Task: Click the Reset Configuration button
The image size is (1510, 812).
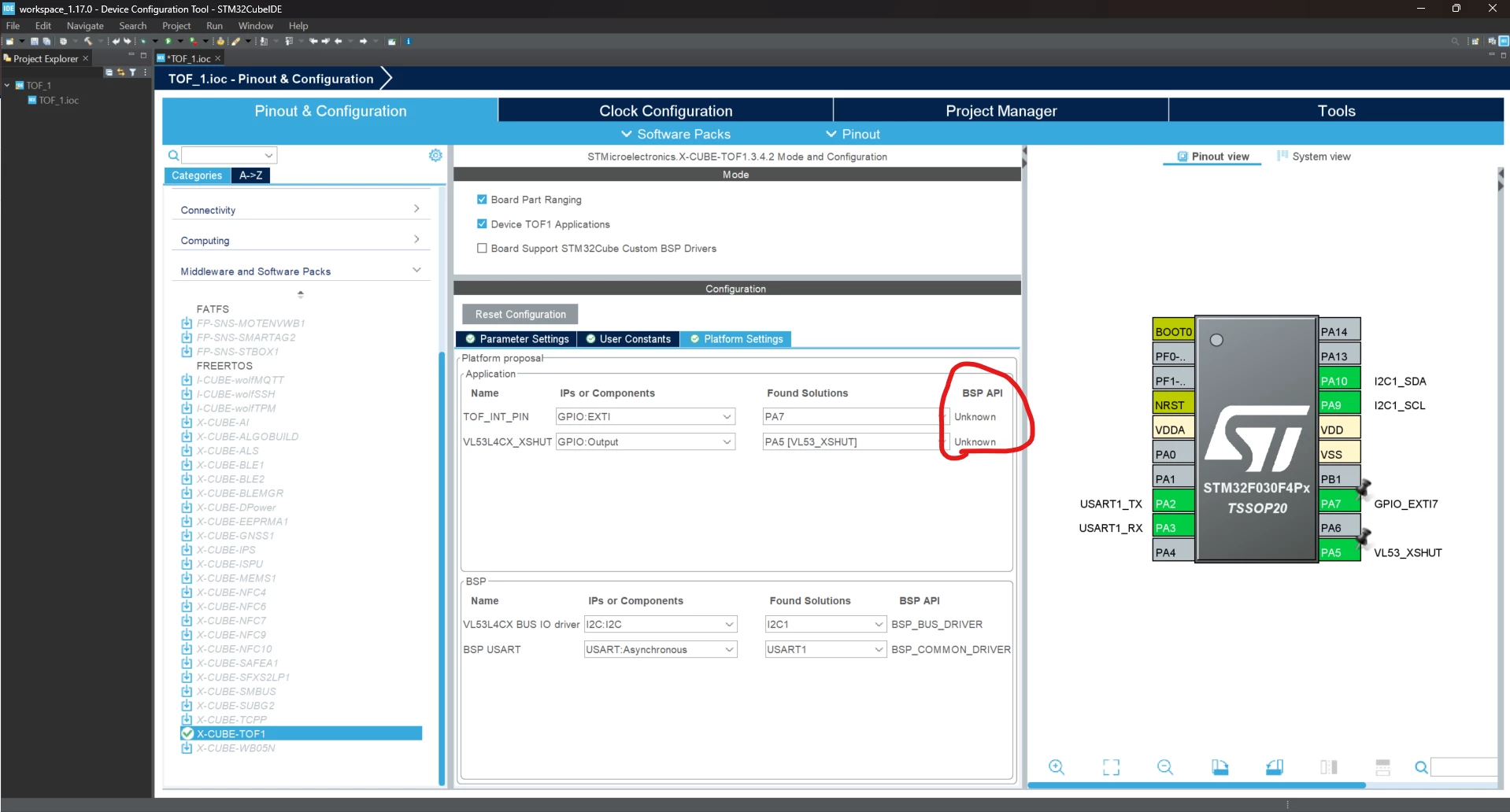Action: (520, 314)
